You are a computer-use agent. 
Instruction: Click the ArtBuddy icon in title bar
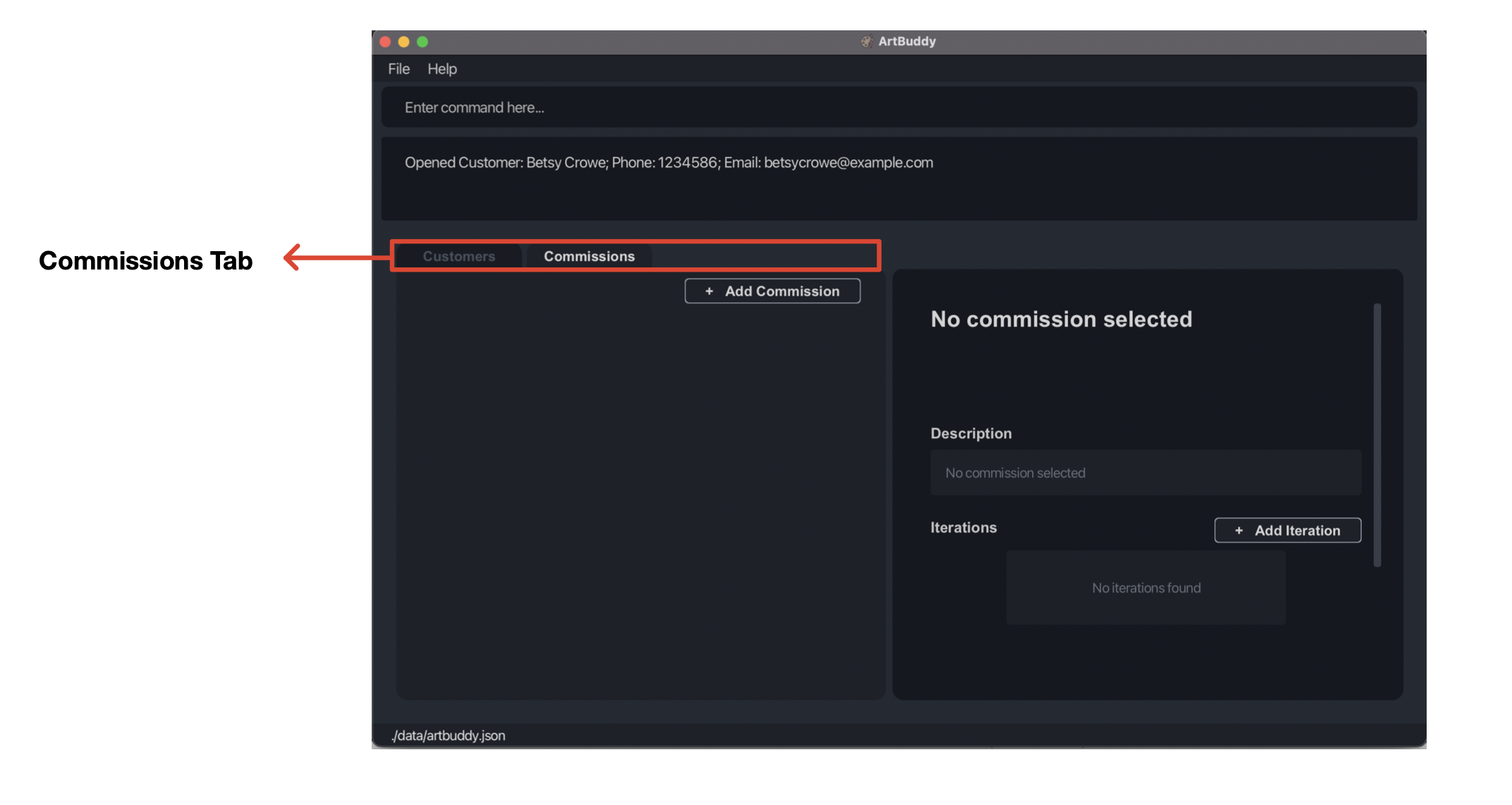coord(866,42)
